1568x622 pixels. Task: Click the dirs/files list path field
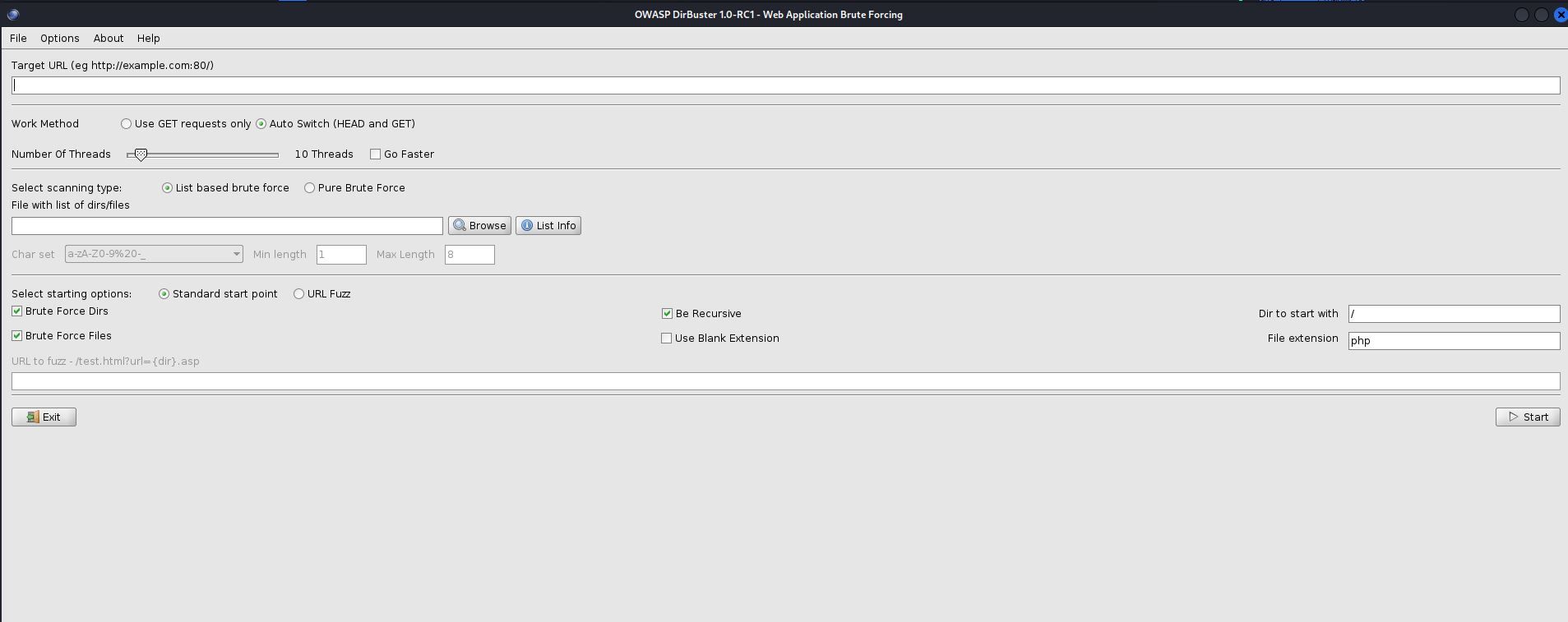227,226
